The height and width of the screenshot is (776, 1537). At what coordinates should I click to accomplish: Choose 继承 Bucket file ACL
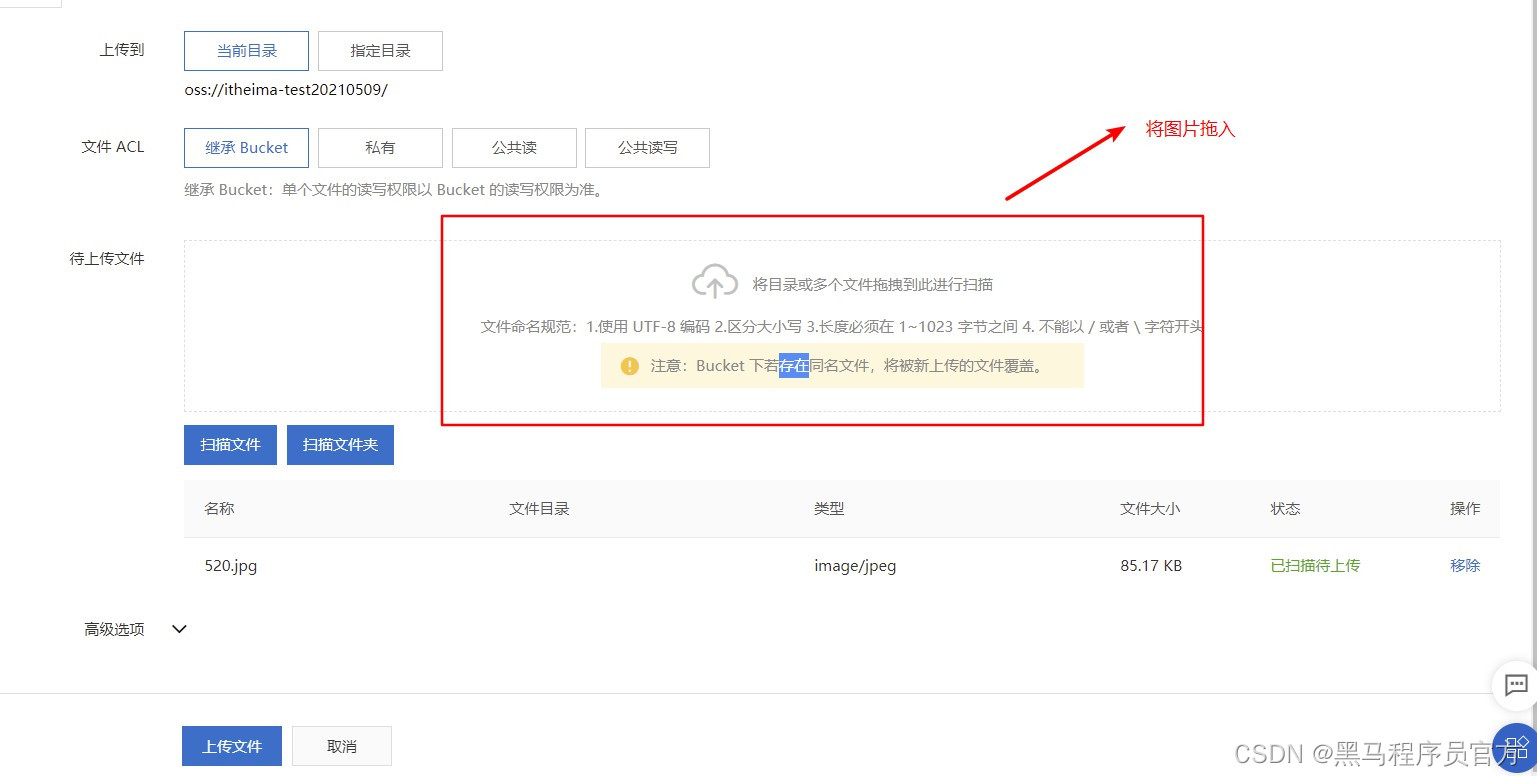[x=246, y=147]
